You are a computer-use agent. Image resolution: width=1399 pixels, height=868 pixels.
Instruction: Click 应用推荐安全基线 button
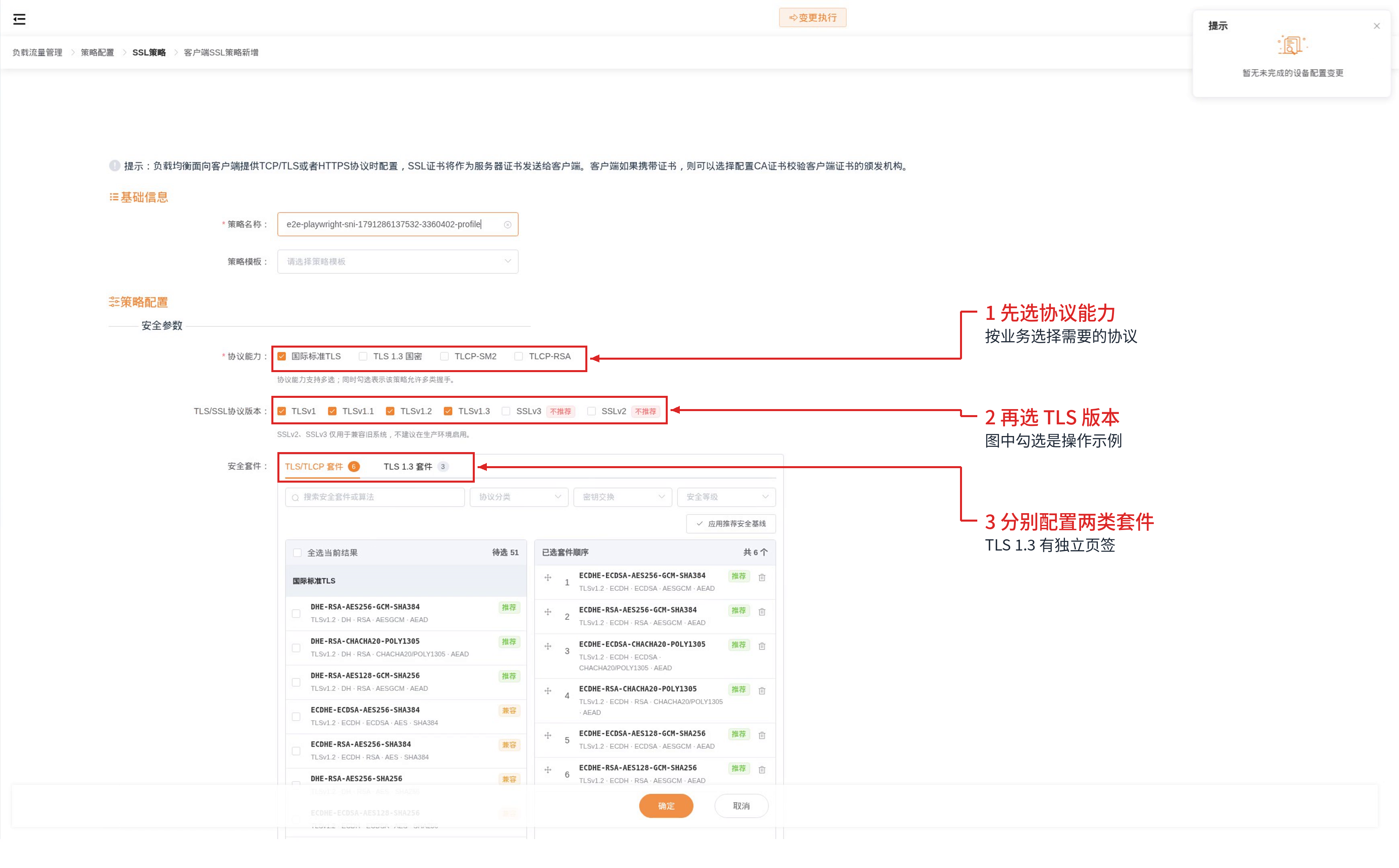click(x=730, y=524)
